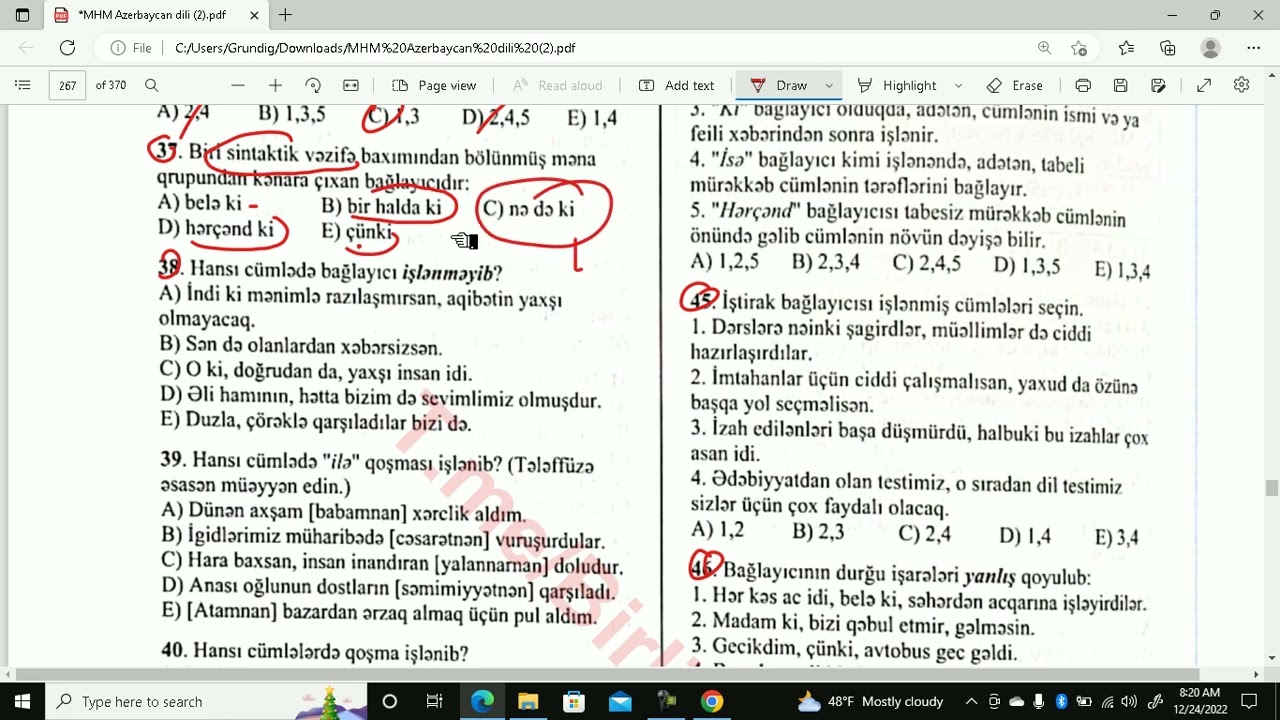Open Google Chrome from taskbar
The width and height of the screenshot is (1280, 720).
click(712, 701)
